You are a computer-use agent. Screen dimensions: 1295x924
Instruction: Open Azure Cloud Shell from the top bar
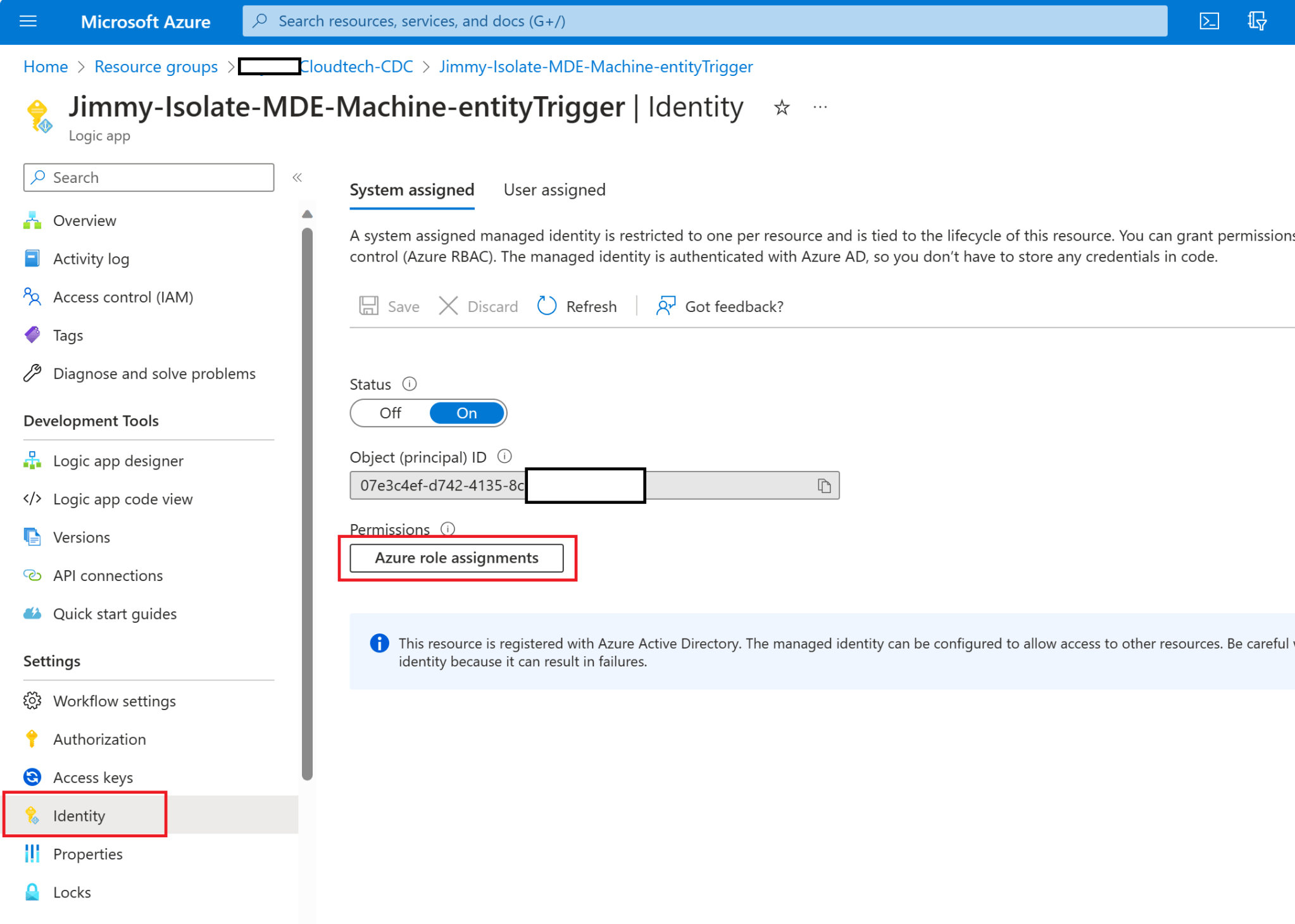[x=1210, y=21]
